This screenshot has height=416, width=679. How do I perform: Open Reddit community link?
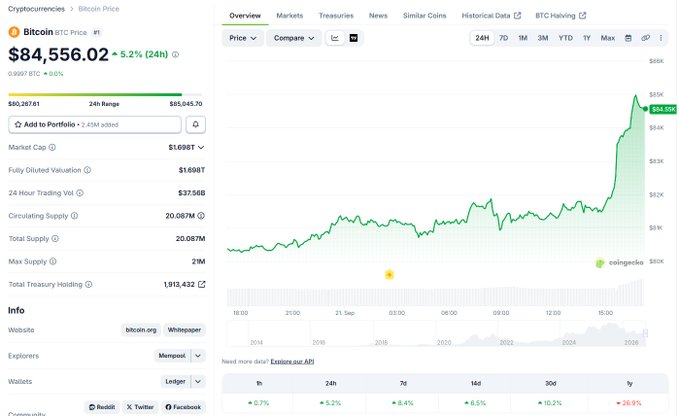pyautogui.click(x=102, y=407)
